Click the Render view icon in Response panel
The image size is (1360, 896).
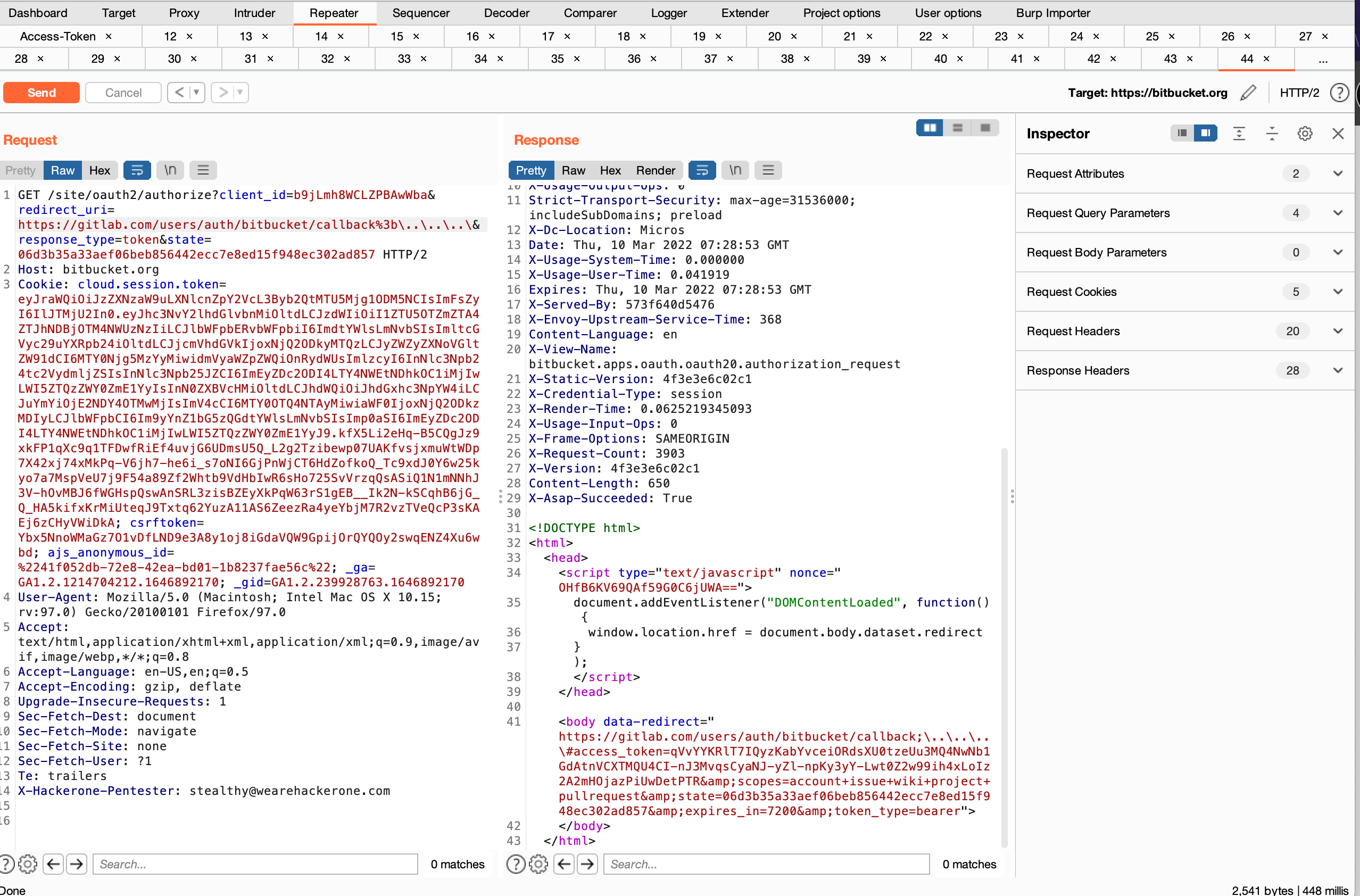[656, 170]
